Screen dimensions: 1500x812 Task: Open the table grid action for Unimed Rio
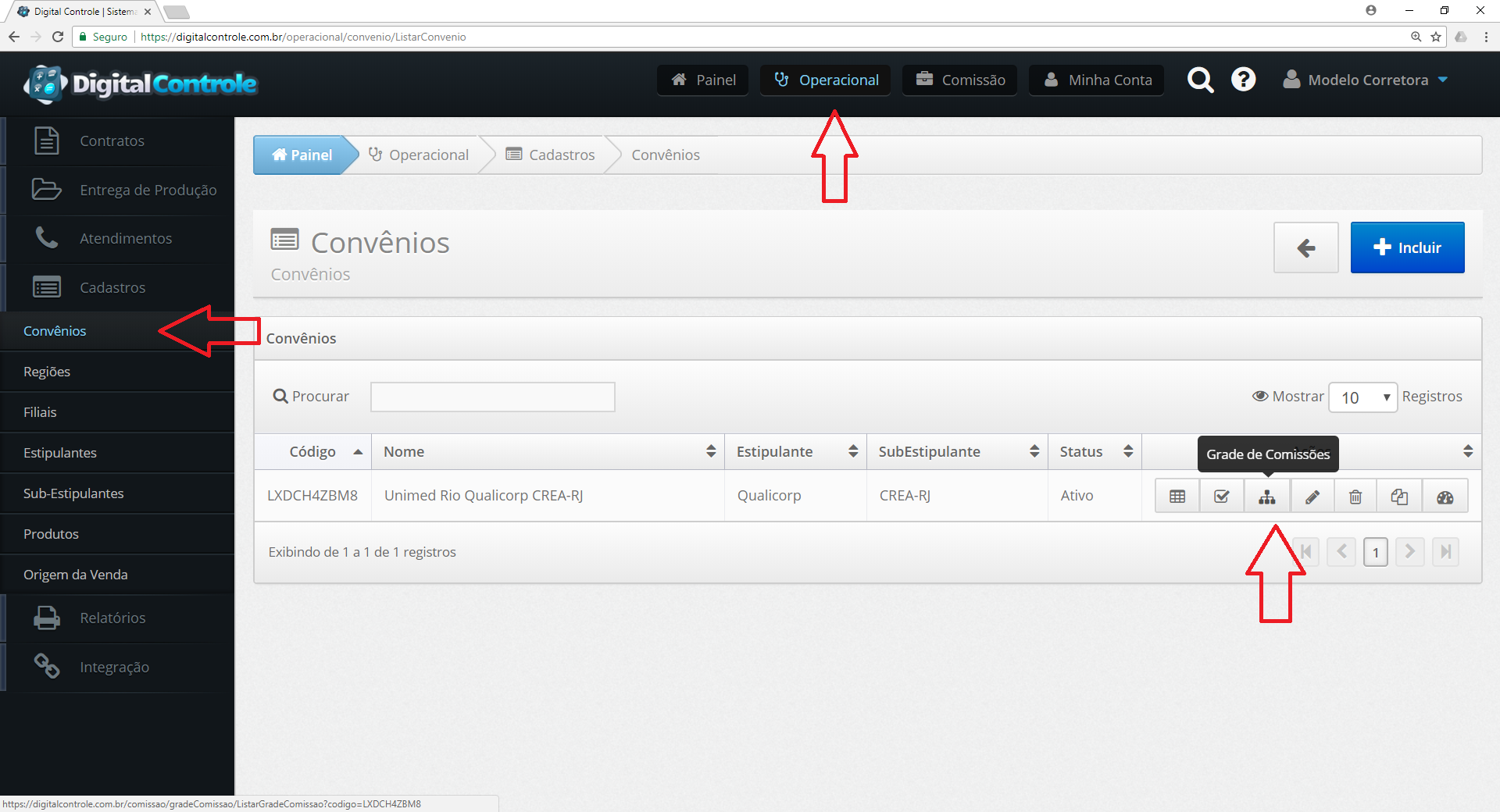point(1177,497)
